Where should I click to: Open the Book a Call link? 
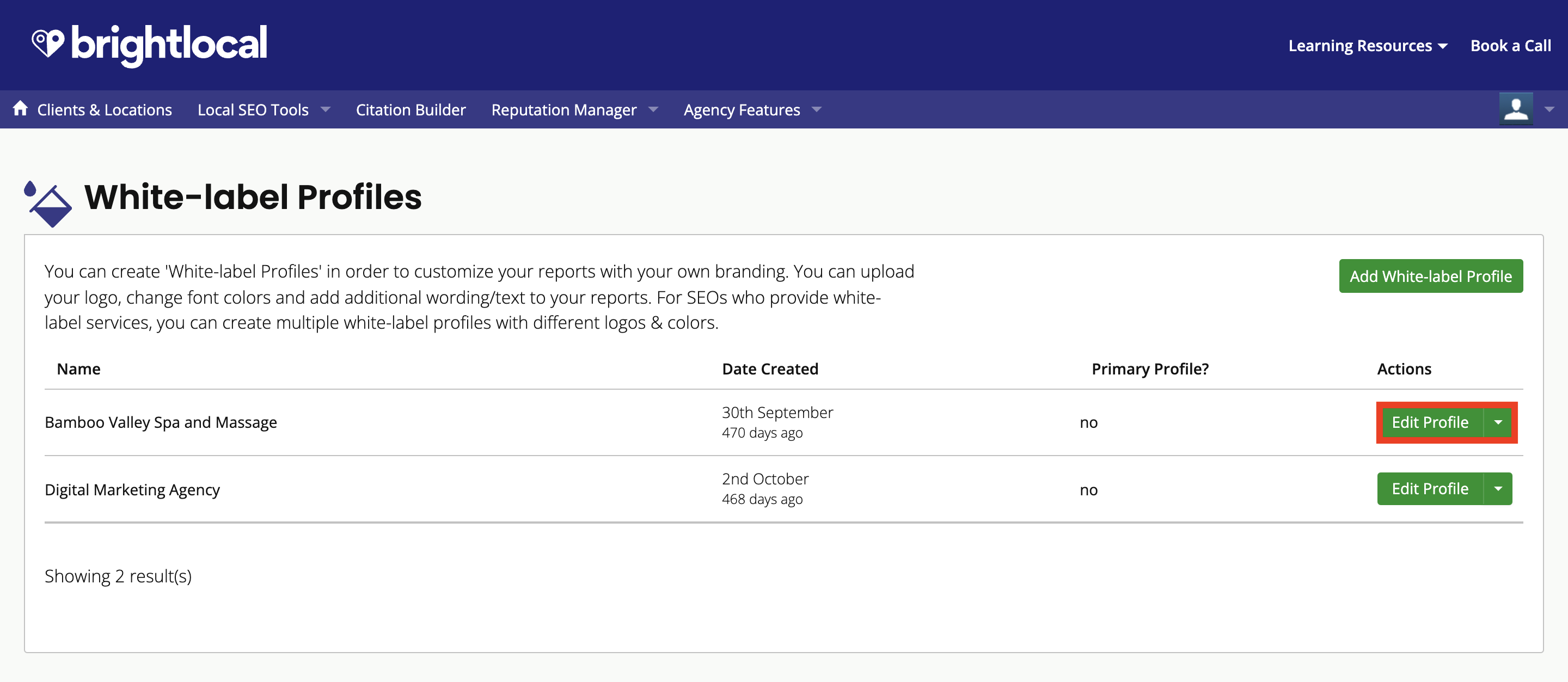pyautogui.click(x=1510, y=46)
